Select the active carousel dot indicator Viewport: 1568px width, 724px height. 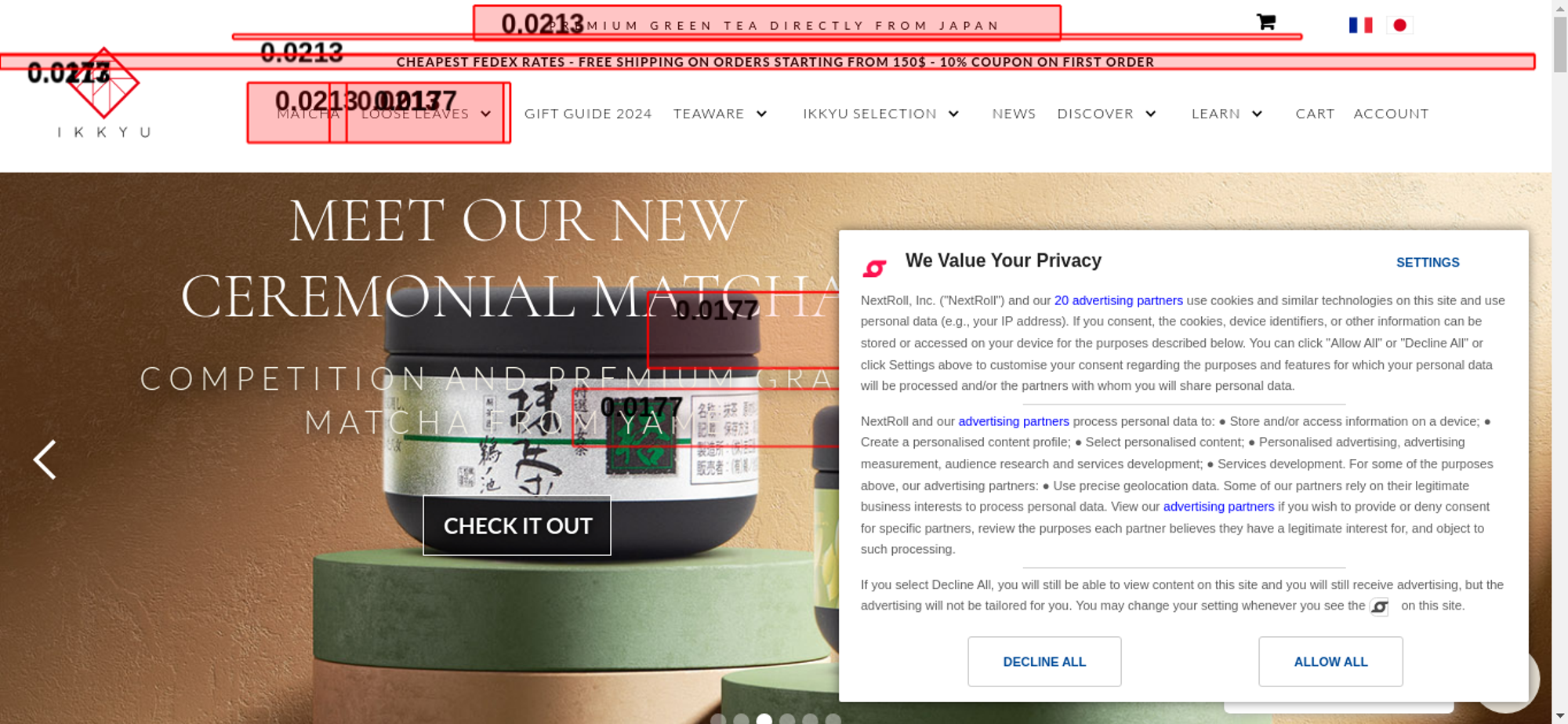click(764, 719)
